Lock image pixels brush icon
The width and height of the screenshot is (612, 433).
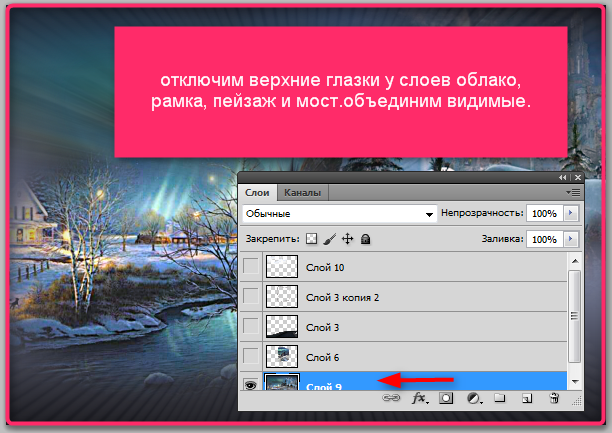click(330, 239)
